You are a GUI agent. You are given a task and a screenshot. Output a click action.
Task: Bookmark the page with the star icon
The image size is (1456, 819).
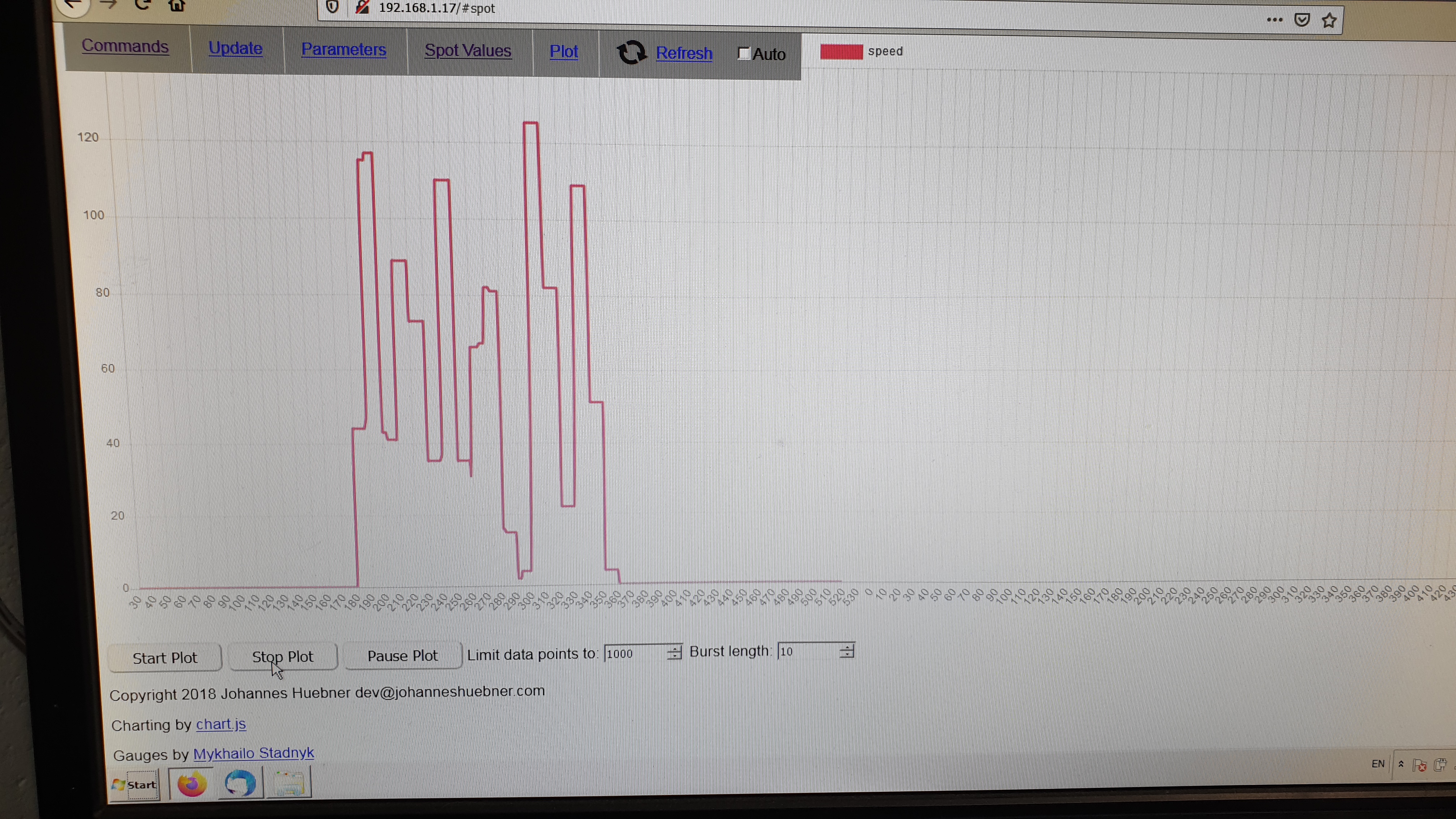click(x=1329, y=21)
